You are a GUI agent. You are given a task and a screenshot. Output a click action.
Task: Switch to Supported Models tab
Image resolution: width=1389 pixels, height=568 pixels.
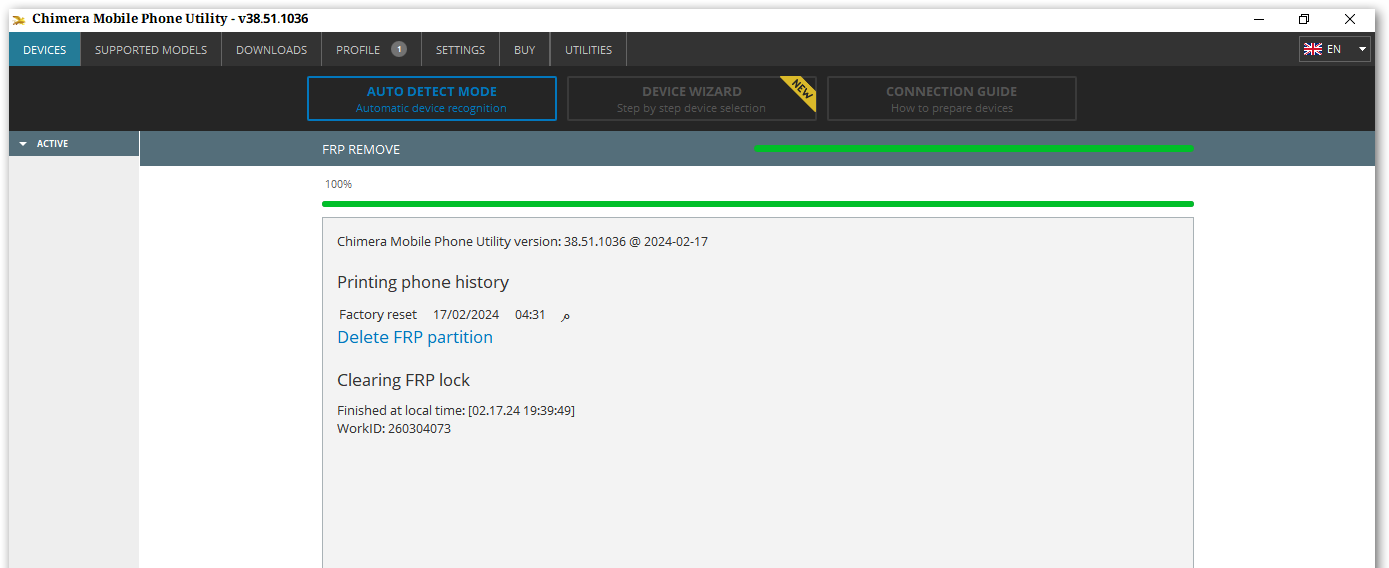tap(151, 49)
